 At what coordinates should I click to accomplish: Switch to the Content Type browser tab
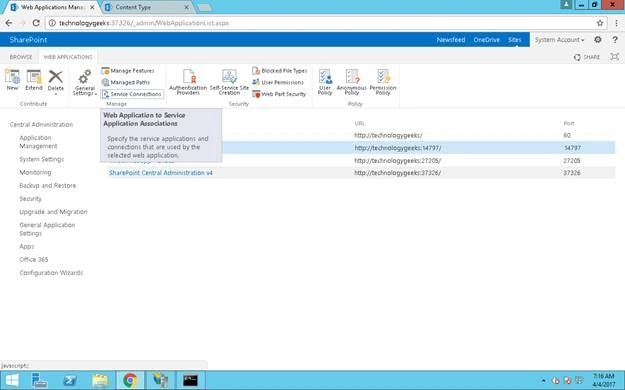tap(147, 7)
